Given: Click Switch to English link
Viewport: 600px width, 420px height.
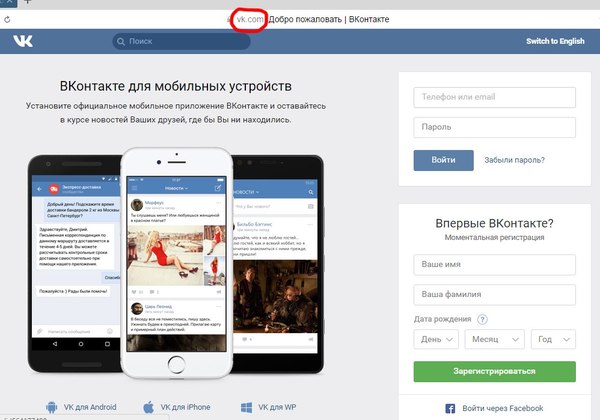Looking at the screenshot, I should click(x=555, y=41).
